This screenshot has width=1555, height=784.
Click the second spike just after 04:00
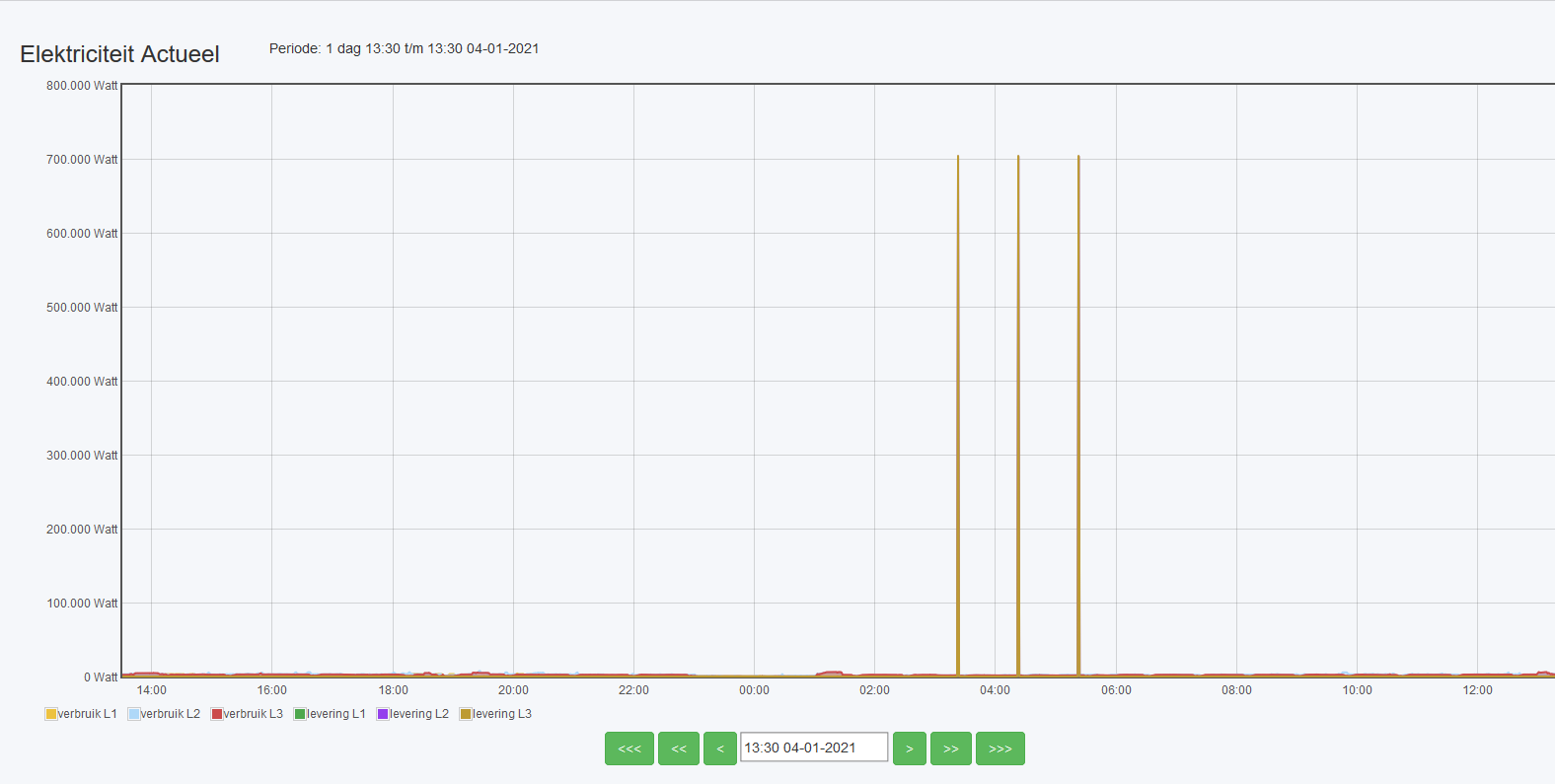coord(1018,415)
